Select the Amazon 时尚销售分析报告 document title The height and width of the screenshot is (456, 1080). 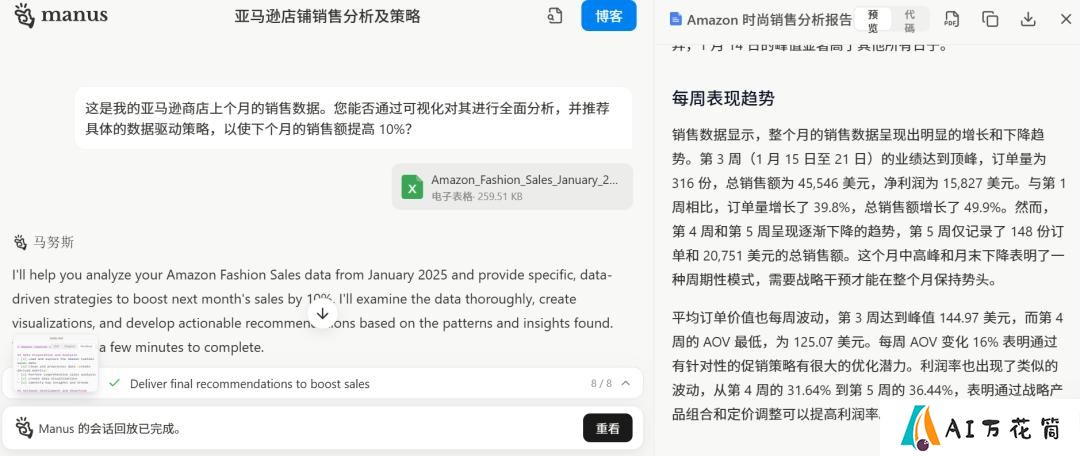click(769, 20)
